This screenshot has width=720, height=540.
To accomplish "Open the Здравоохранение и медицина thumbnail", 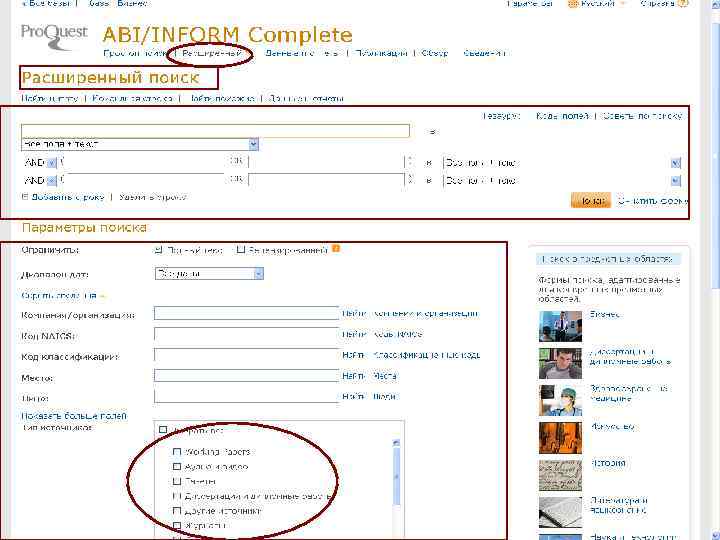I will 560,400.
